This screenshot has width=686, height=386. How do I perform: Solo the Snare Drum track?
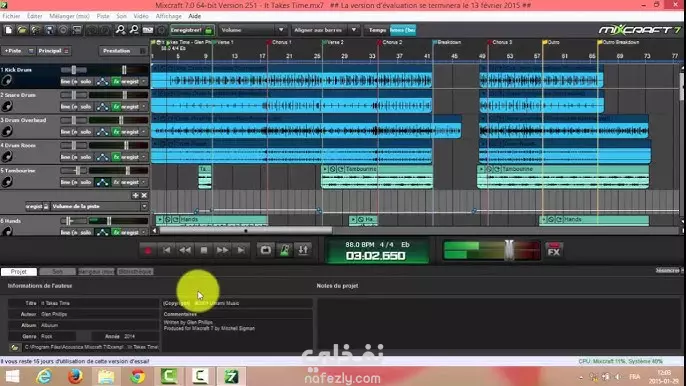86,107
